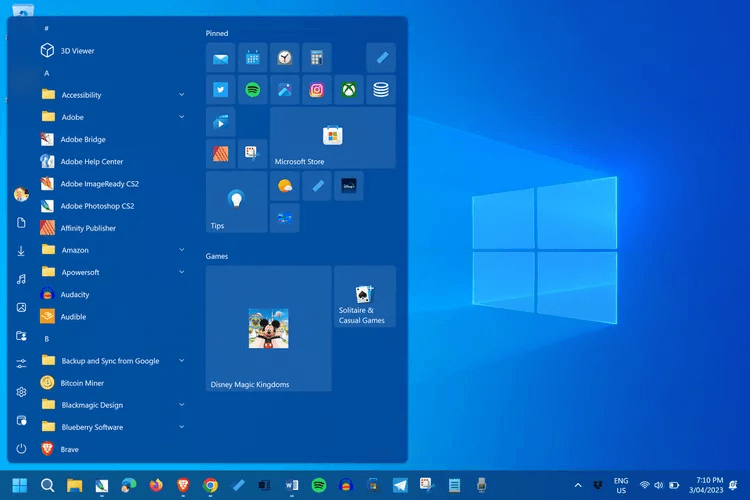Viewport: 750px width, 500px height.
Task: Open Downloads from Start sidebar
Action: tap(21, 251)
